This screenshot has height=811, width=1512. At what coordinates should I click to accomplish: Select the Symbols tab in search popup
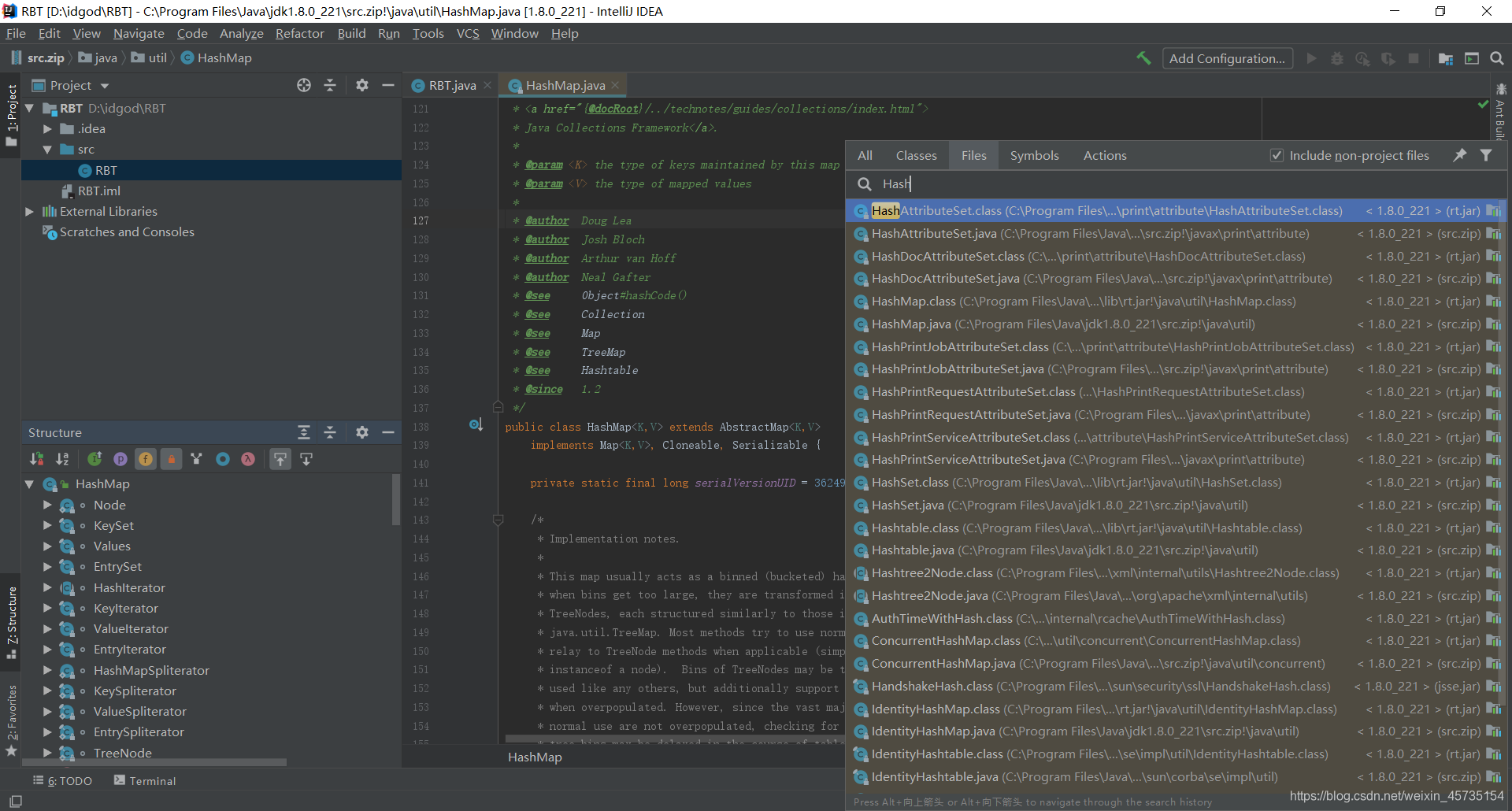pos(1034,155)
